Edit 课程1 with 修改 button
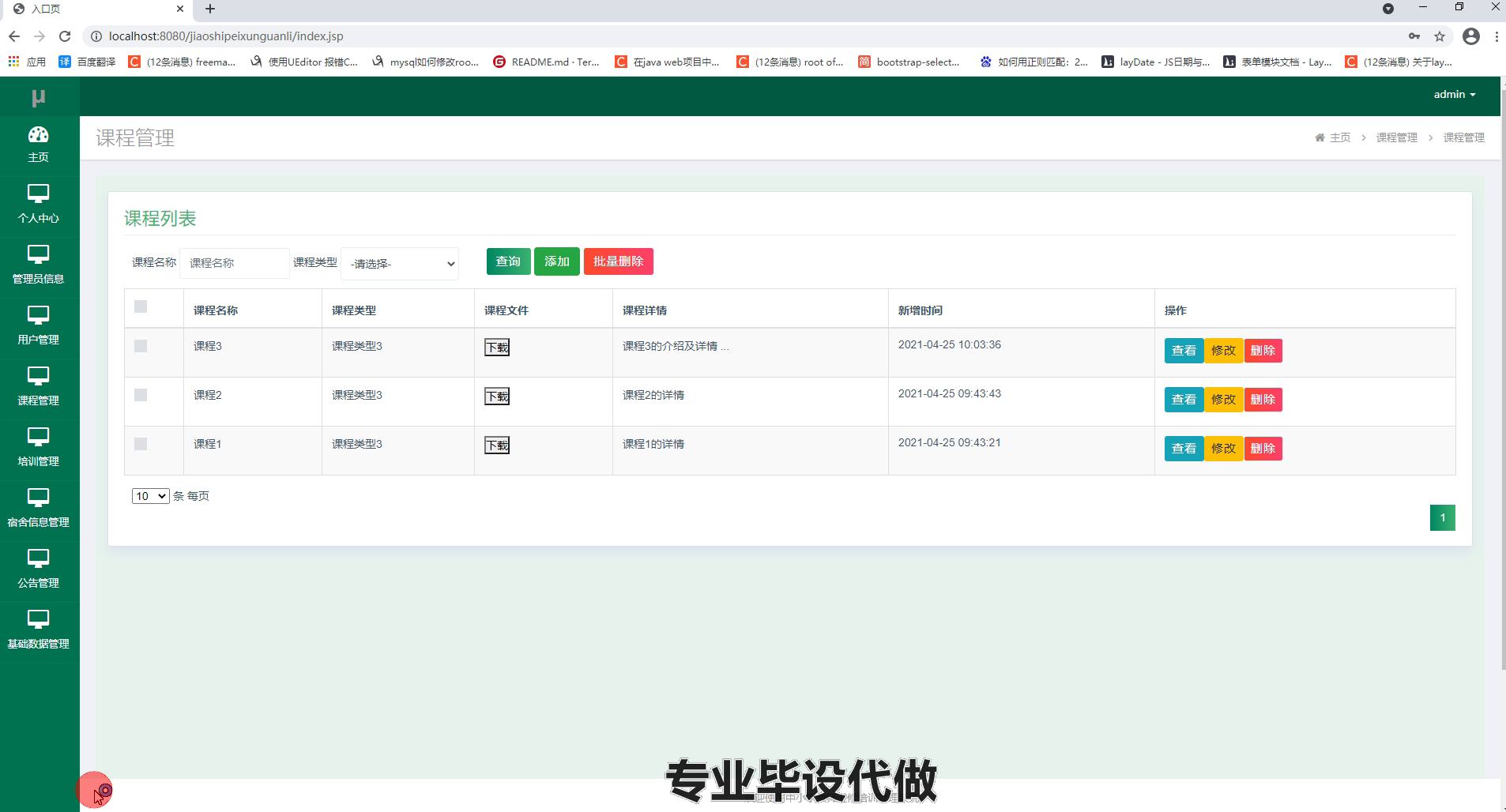This screenshot has width=1506, height=812. pyautogui.click(x=1223, y=449)
